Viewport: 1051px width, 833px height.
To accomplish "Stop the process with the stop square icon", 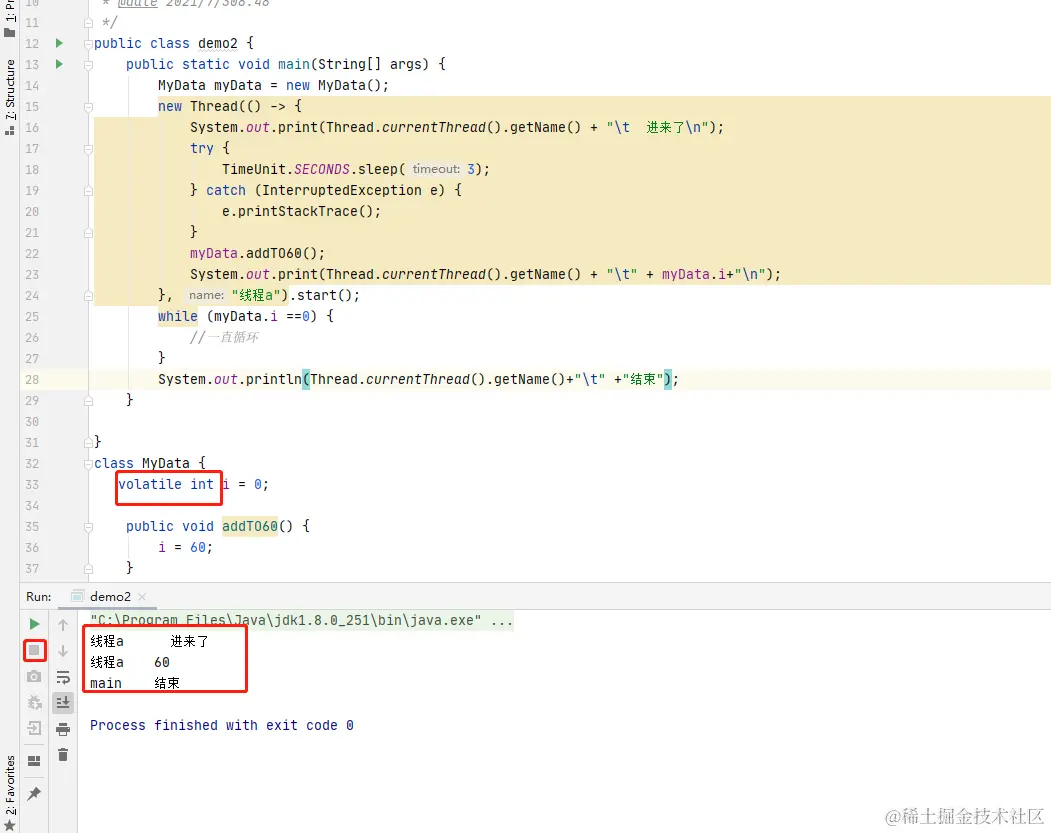I will tap(34, 650).
